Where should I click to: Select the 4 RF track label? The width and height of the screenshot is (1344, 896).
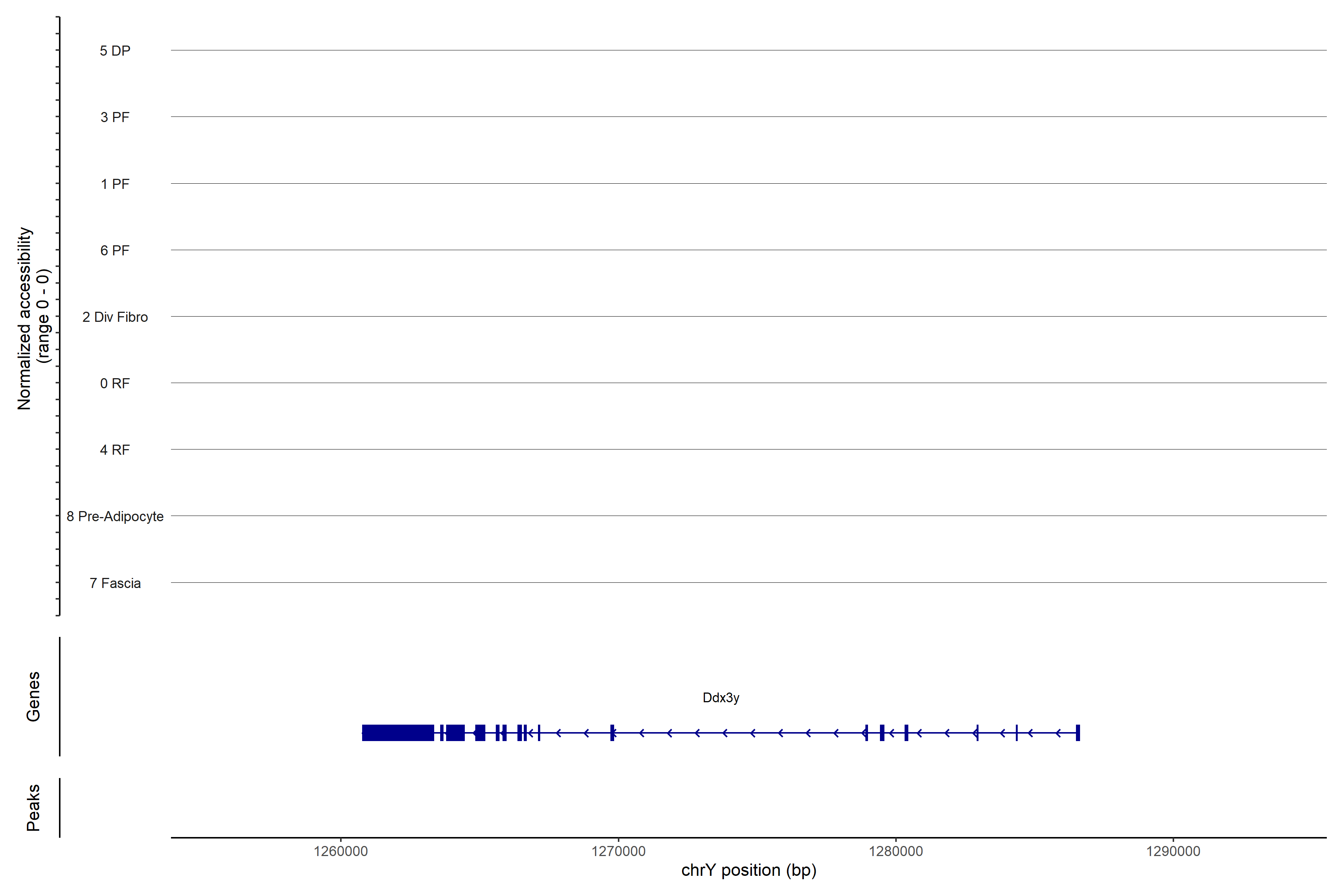click(115, 450)
